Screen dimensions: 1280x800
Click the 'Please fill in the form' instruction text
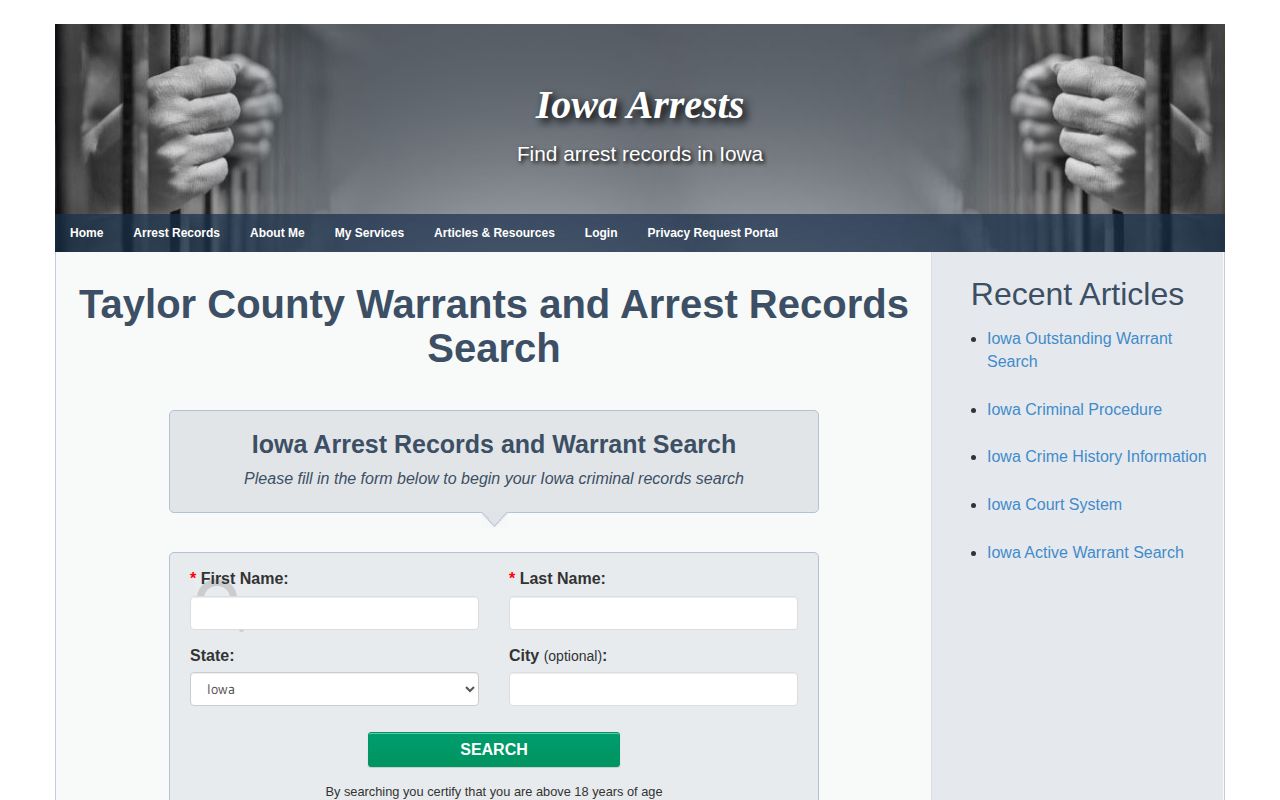click(x=494, y=478)
